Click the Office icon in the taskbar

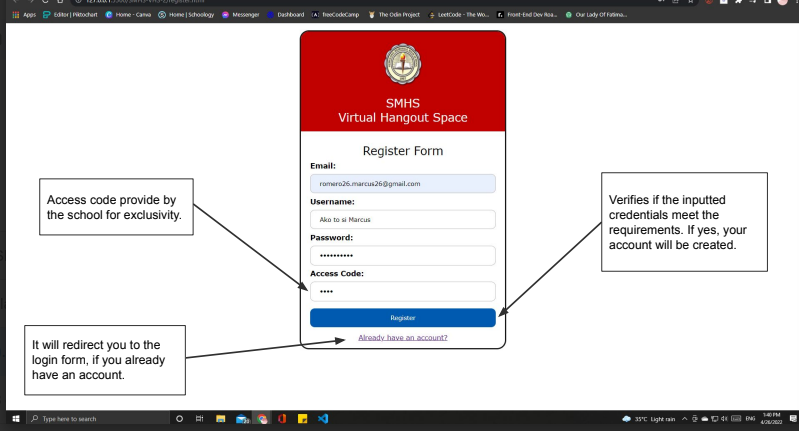282,419
